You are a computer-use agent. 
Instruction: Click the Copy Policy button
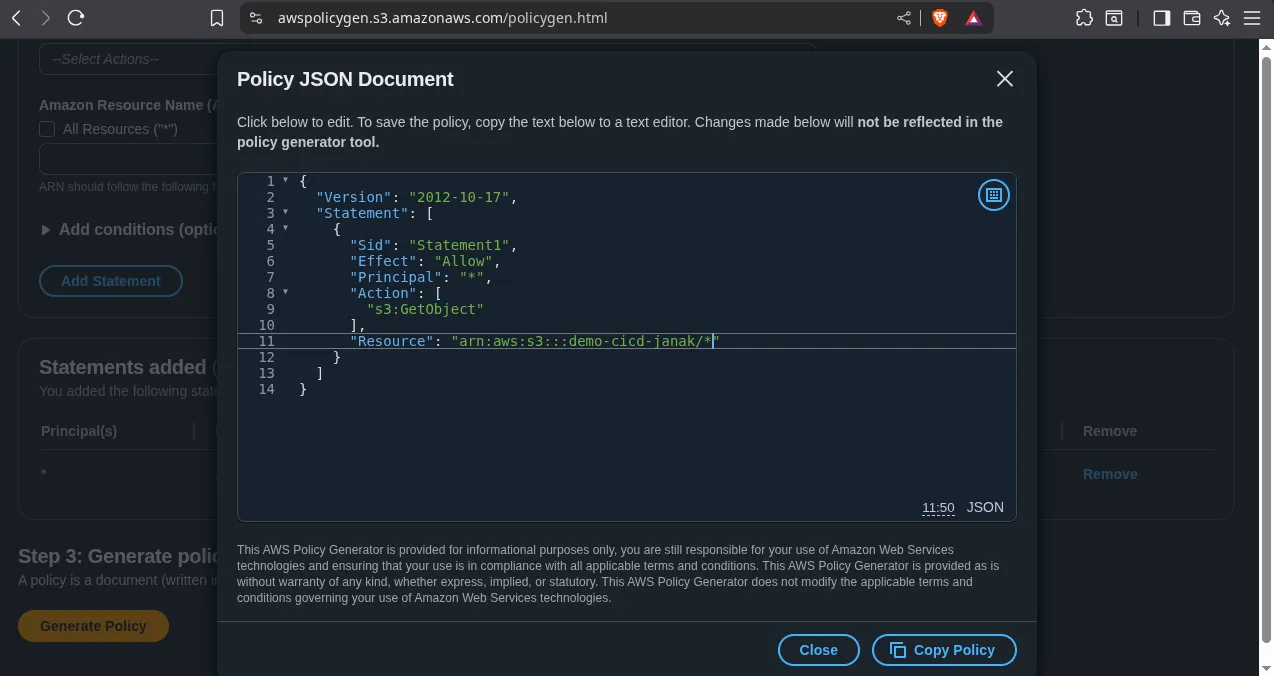(944, 650)
